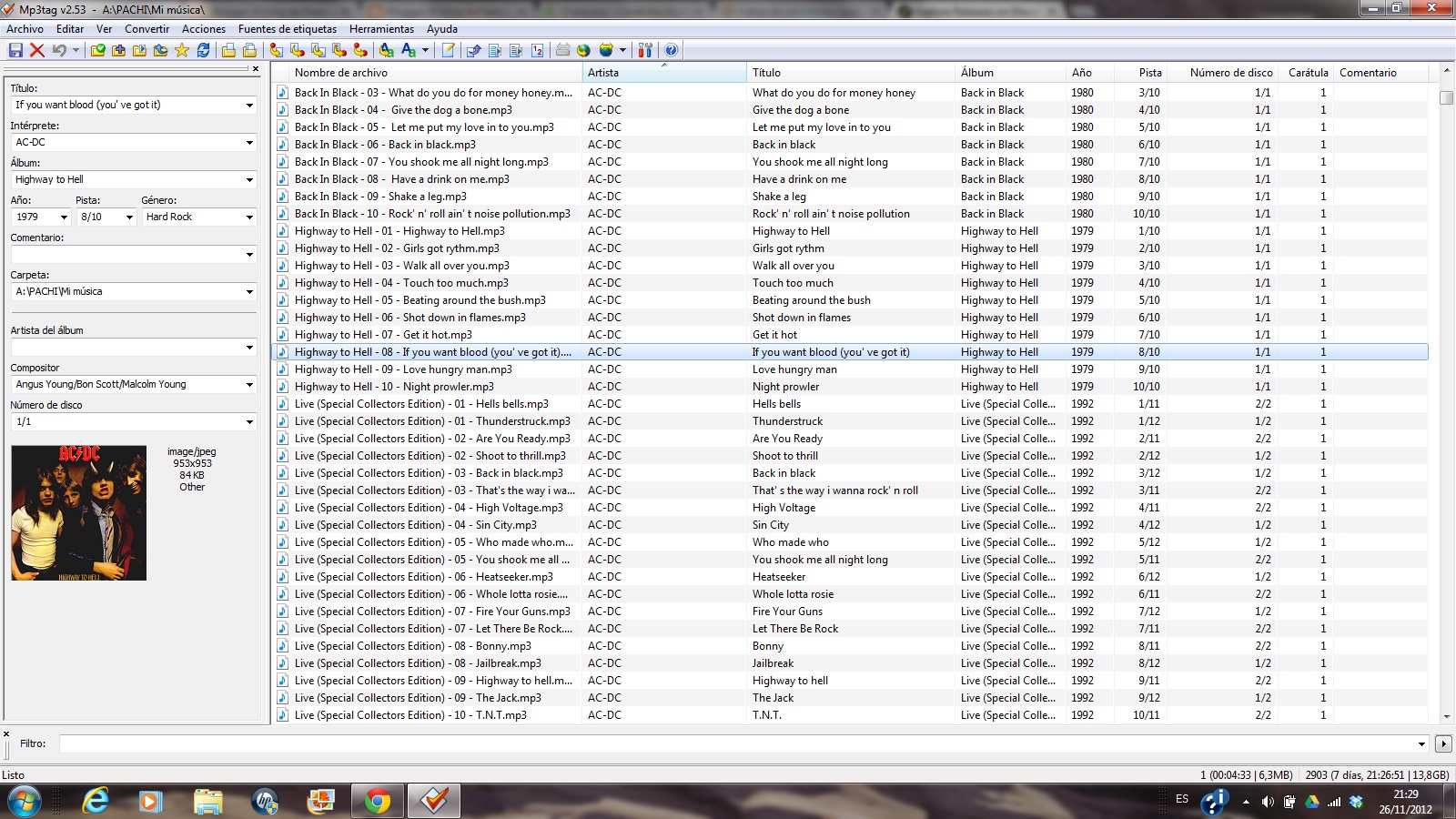Click the fifth converter icon, before Actions
1456x819 pixels.
tap(360, 50)
